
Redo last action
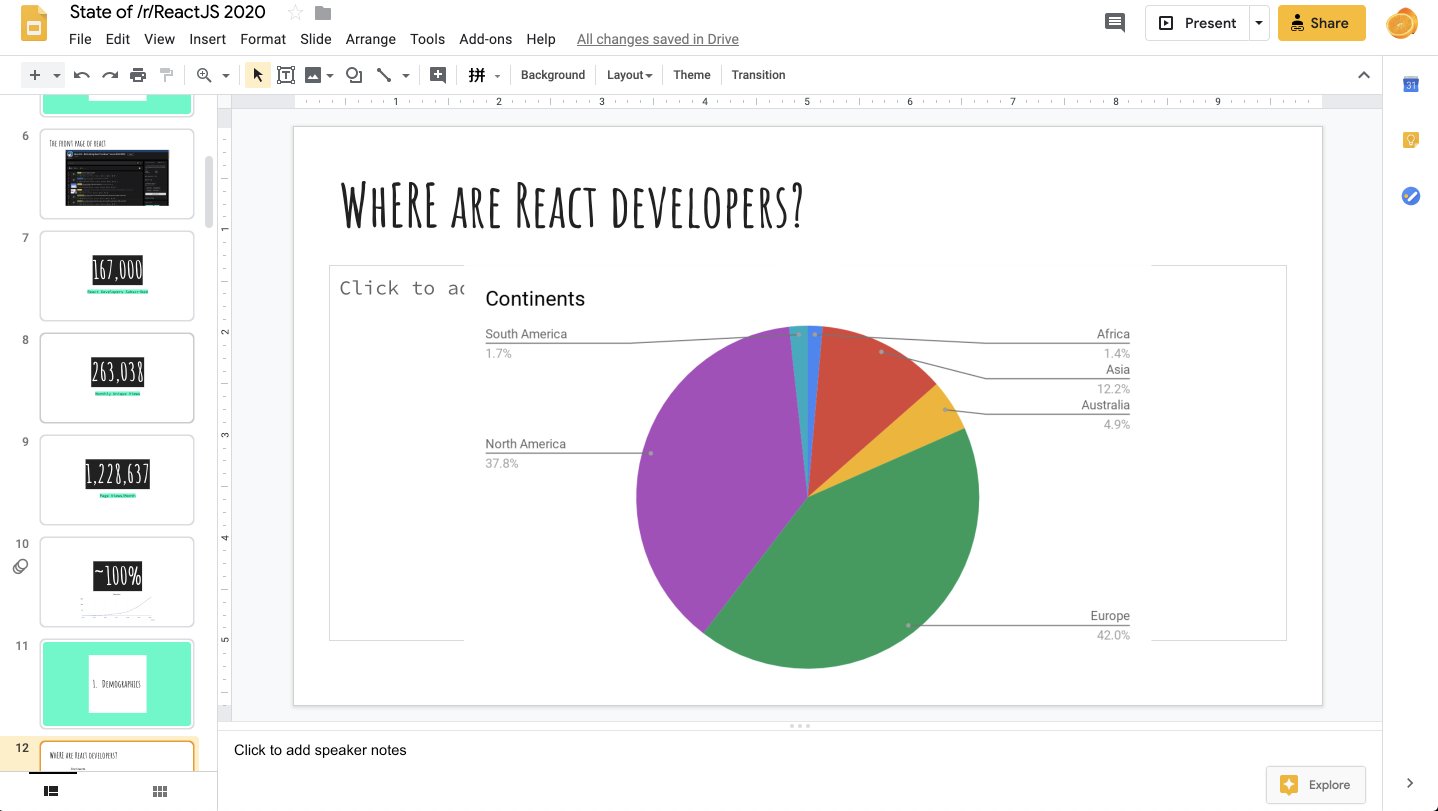click(110, 75)
